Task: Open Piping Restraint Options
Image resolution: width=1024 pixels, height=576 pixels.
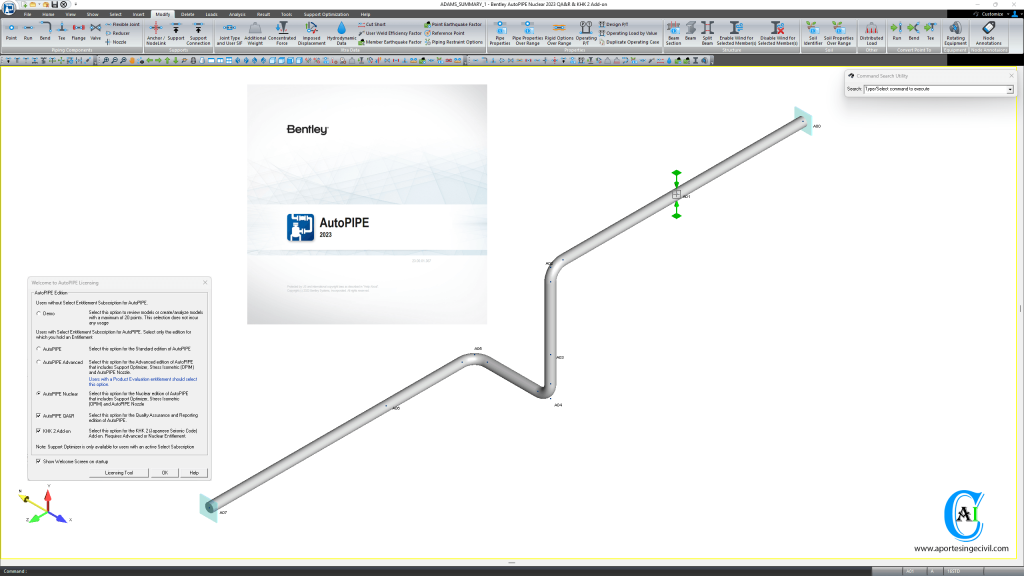Action: point(454,42)
